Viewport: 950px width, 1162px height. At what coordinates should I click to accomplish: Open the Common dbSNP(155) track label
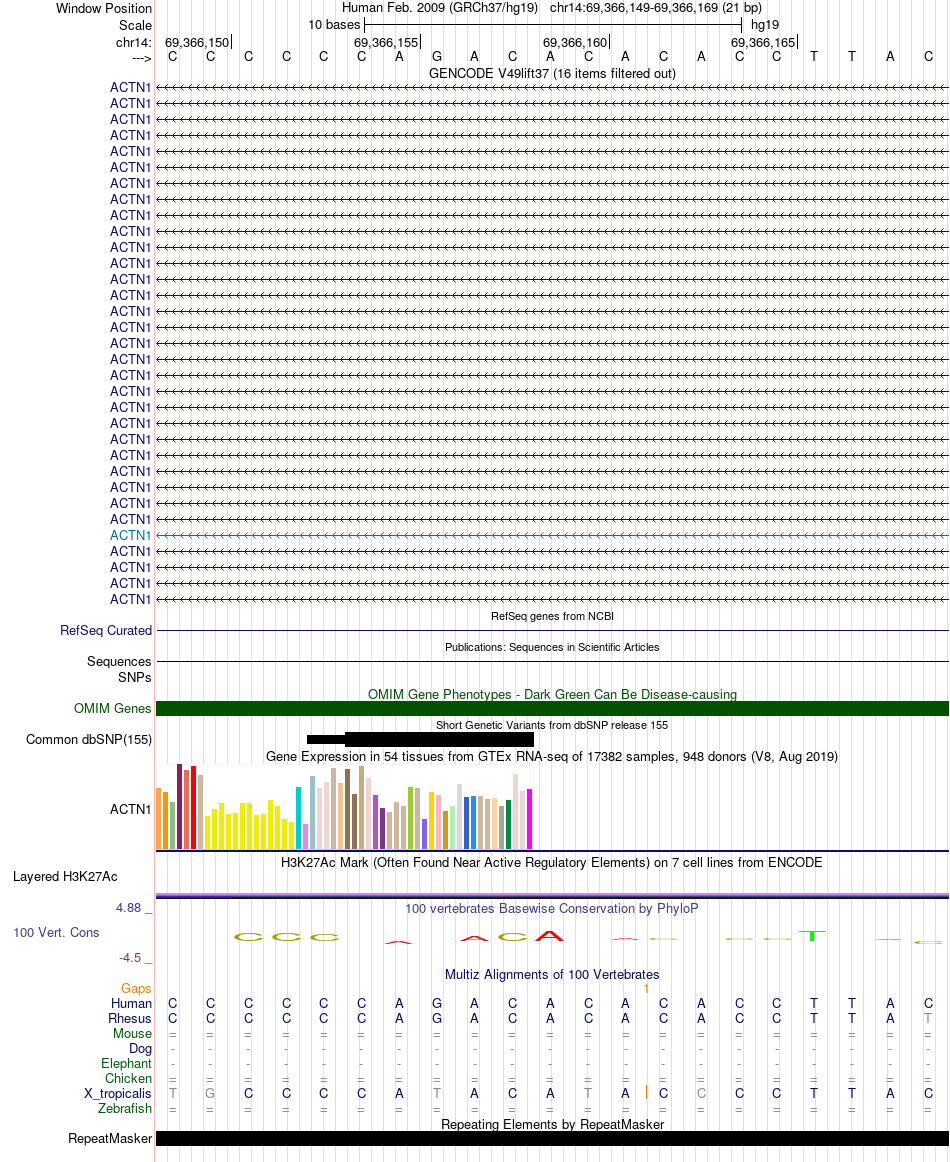coord(89,740)
